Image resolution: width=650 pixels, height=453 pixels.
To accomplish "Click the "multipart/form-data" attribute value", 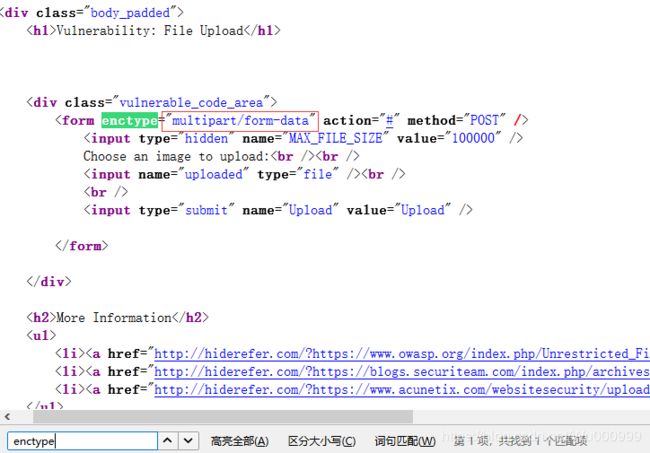I will [240, 121].
